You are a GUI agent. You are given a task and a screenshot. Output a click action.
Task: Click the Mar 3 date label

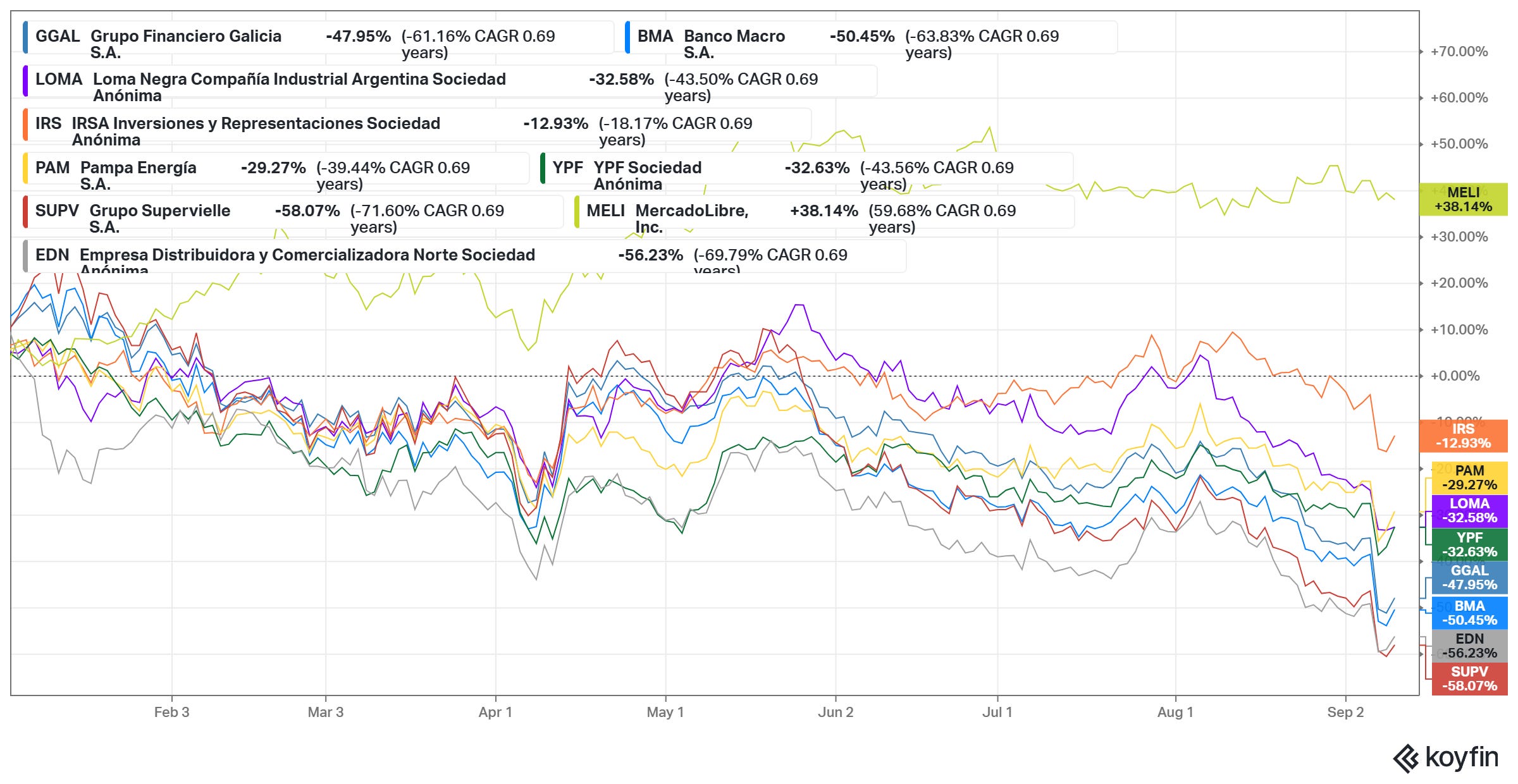click(x=326, y=713)
